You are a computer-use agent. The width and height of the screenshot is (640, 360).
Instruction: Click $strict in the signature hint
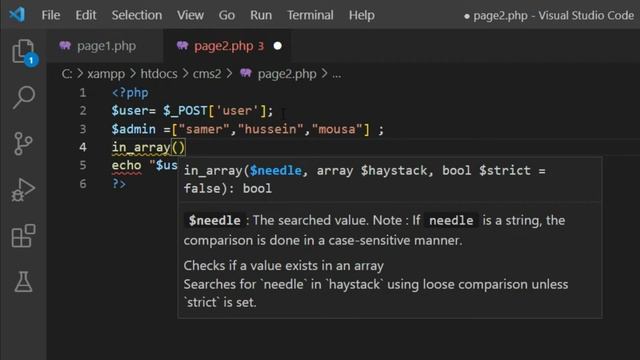point(505,170)
